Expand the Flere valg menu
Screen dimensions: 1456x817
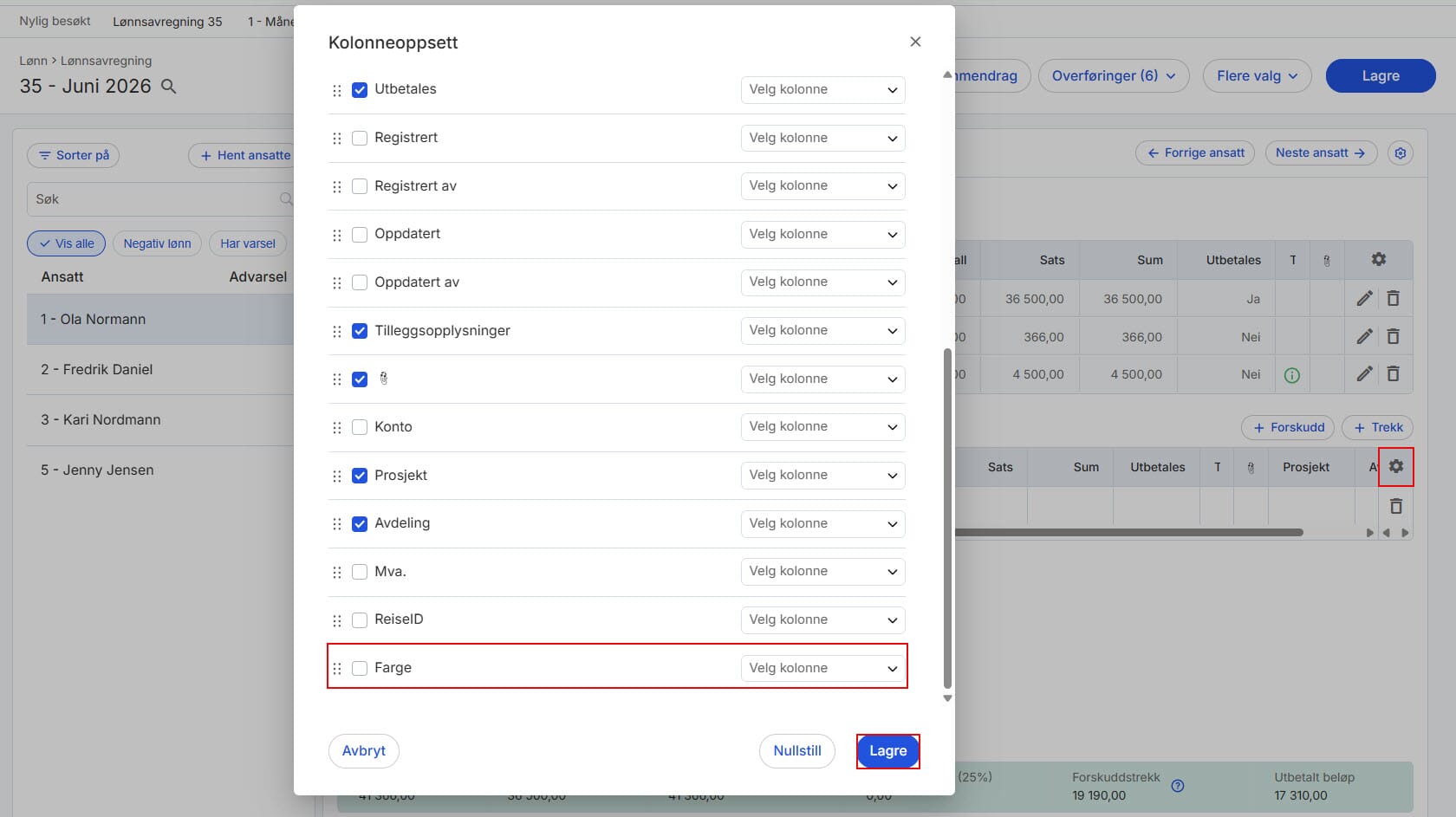pos(1257,75)
